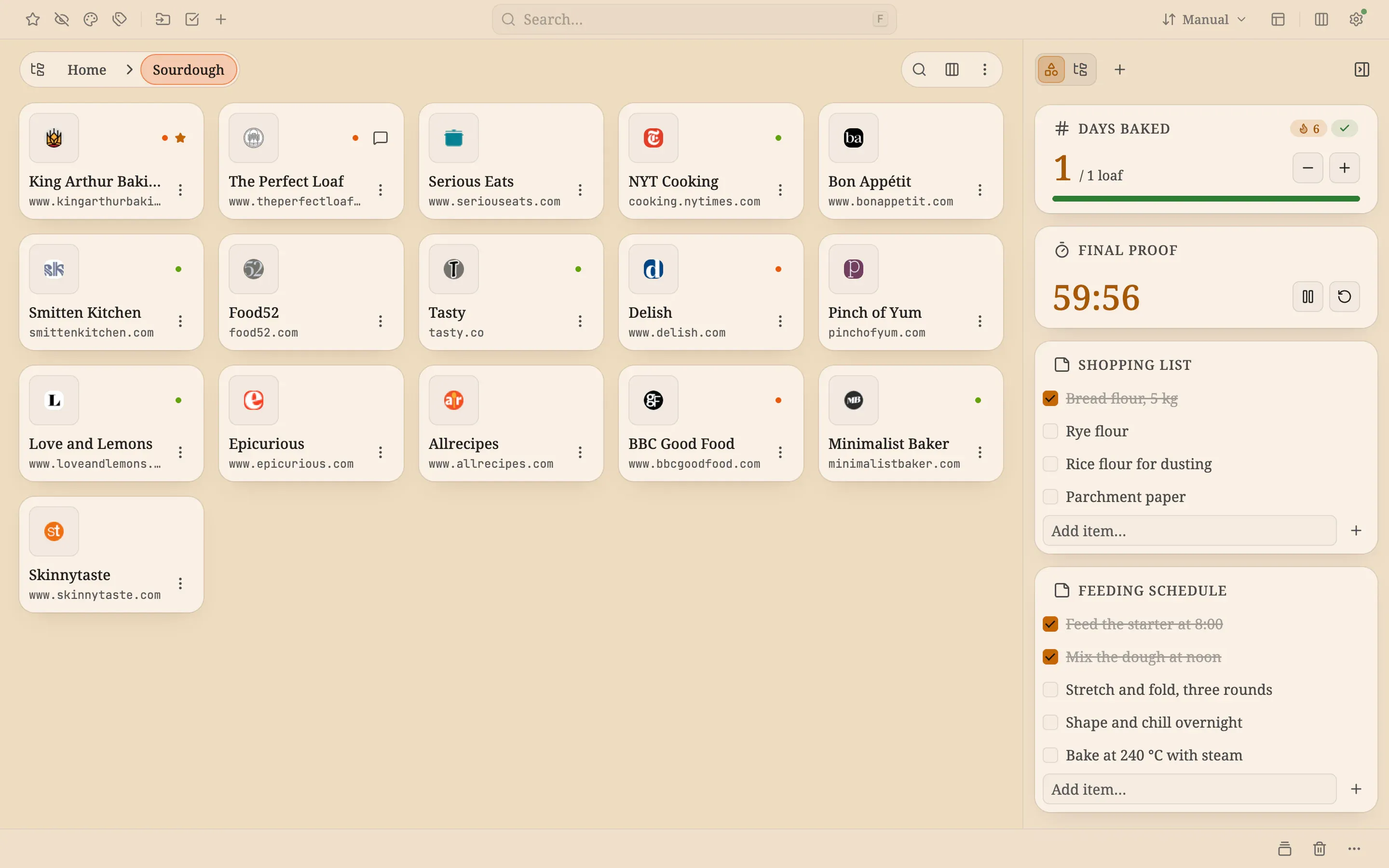Screen dimensions: 1389x868
Task: Open folder options three-dot menu
Action: point(985,69)
